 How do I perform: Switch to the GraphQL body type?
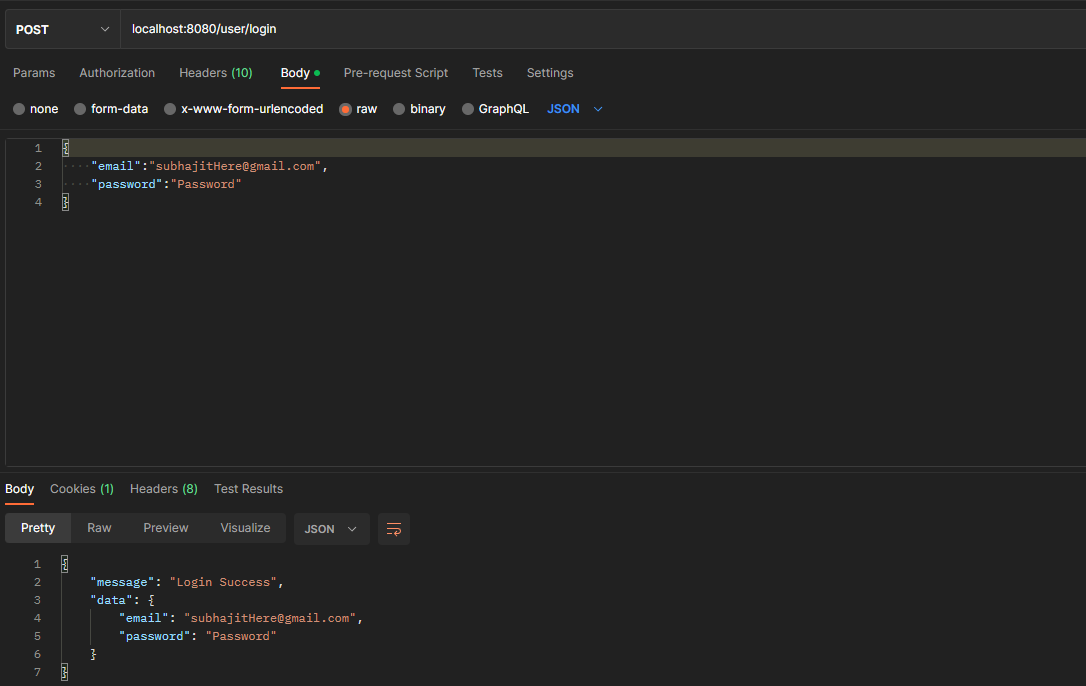[495, 108]
